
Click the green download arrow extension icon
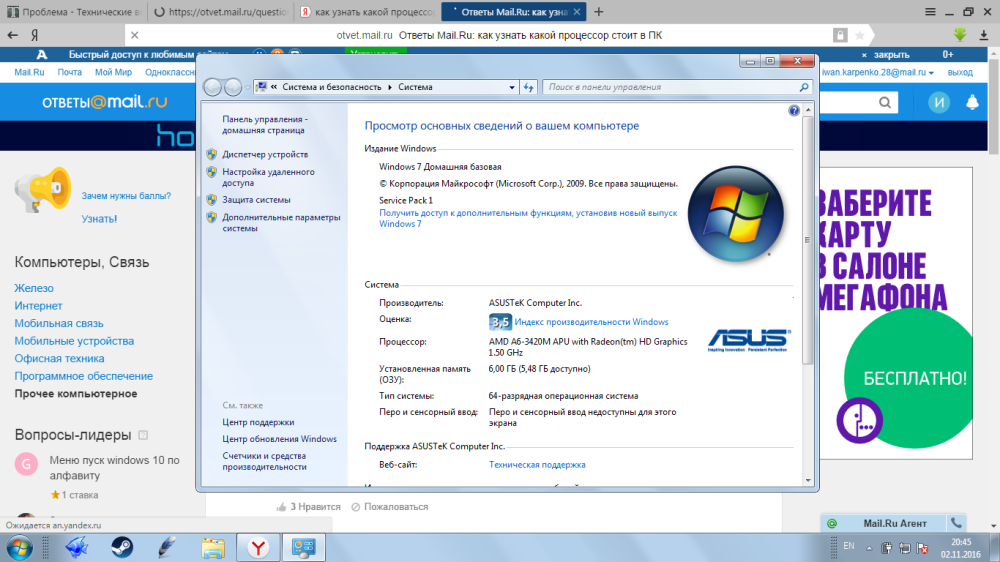click(x=960, y=35)
